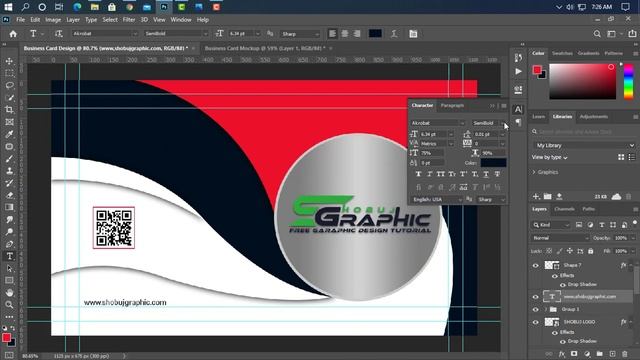Open the Create Warped Text option
This screenshot has width=640, height=360.
394,34
